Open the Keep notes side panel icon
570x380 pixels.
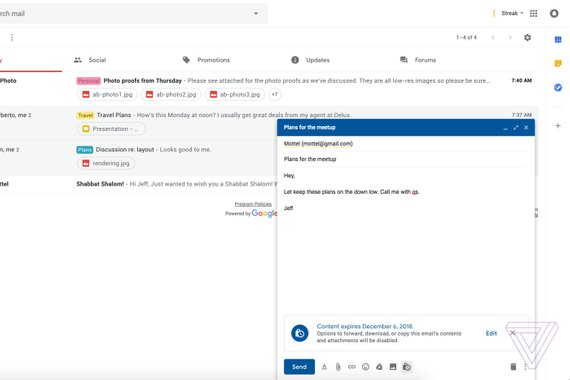[x=558, y=63]
